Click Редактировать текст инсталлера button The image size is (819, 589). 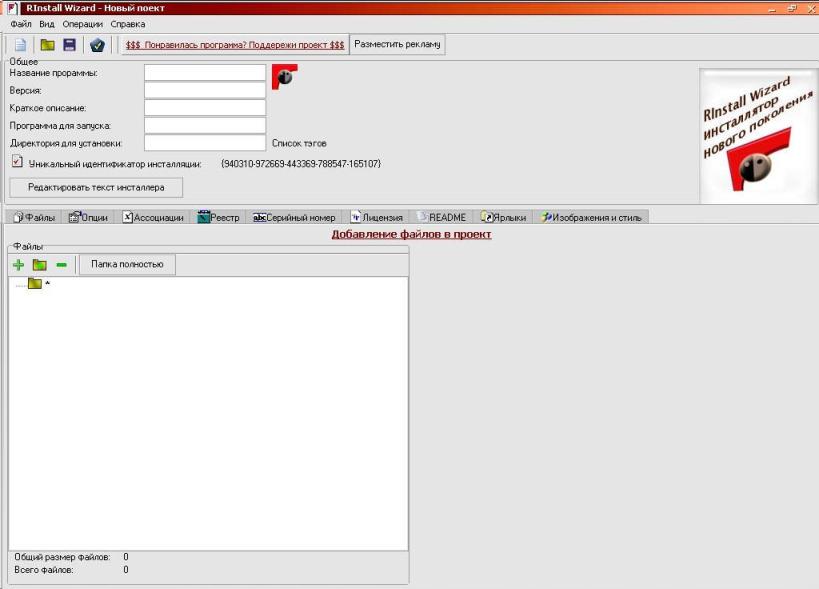click(x=96, y=187)
